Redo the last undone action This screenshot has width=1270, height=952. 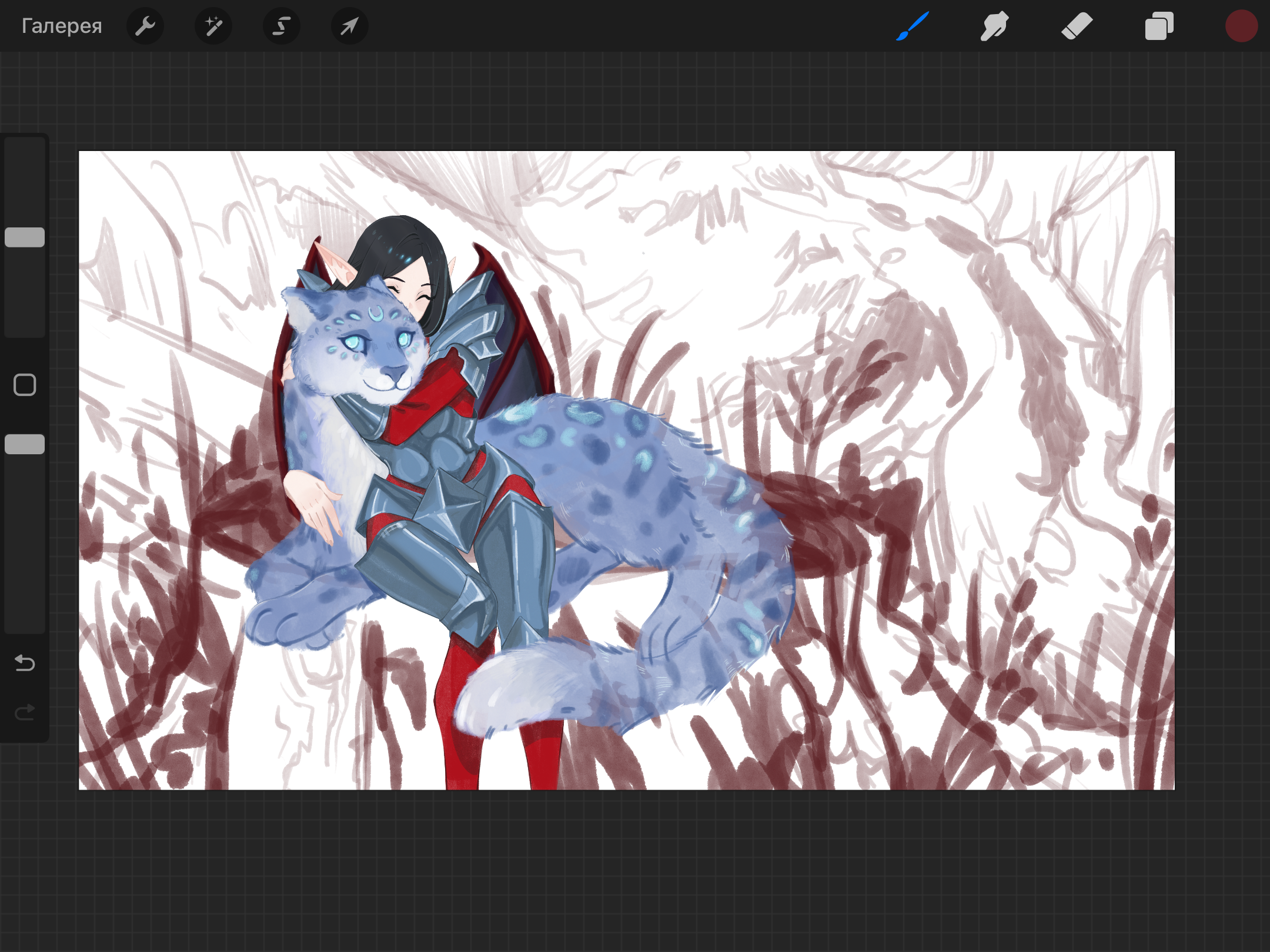pyautogui.click(x=25, y=712)
